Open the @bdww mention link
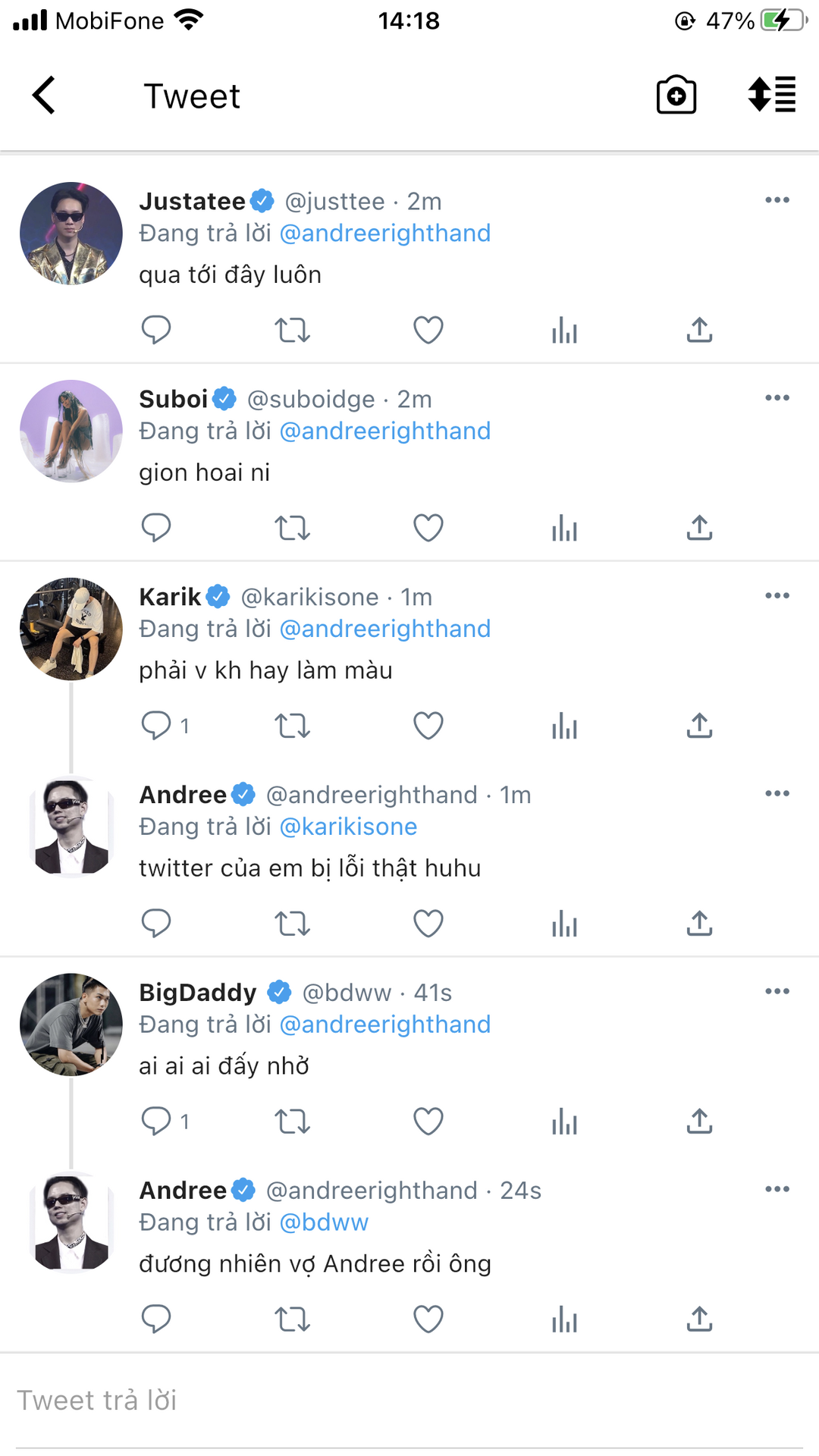The width and height of the screenshot is (819, 1456). (x=324, y=1223)
